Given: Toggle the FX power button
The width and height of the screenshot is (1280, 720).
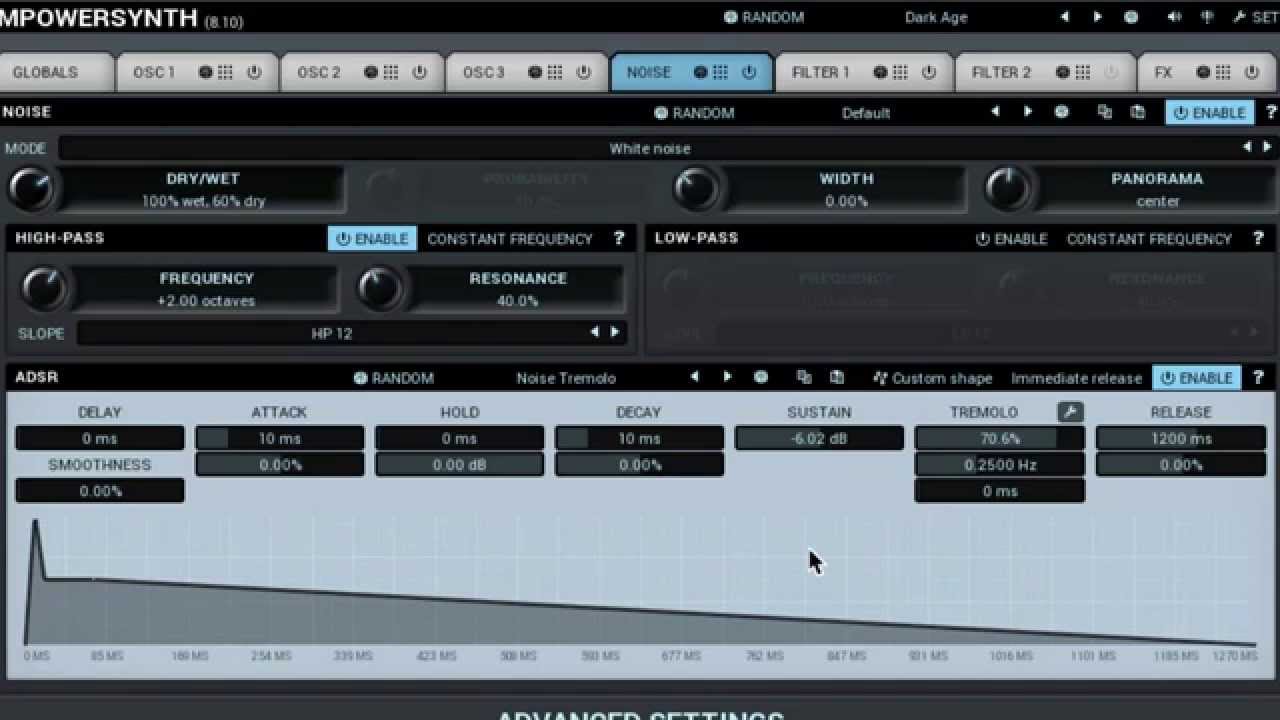Looking at the screenshot, I should [1252, 72].
